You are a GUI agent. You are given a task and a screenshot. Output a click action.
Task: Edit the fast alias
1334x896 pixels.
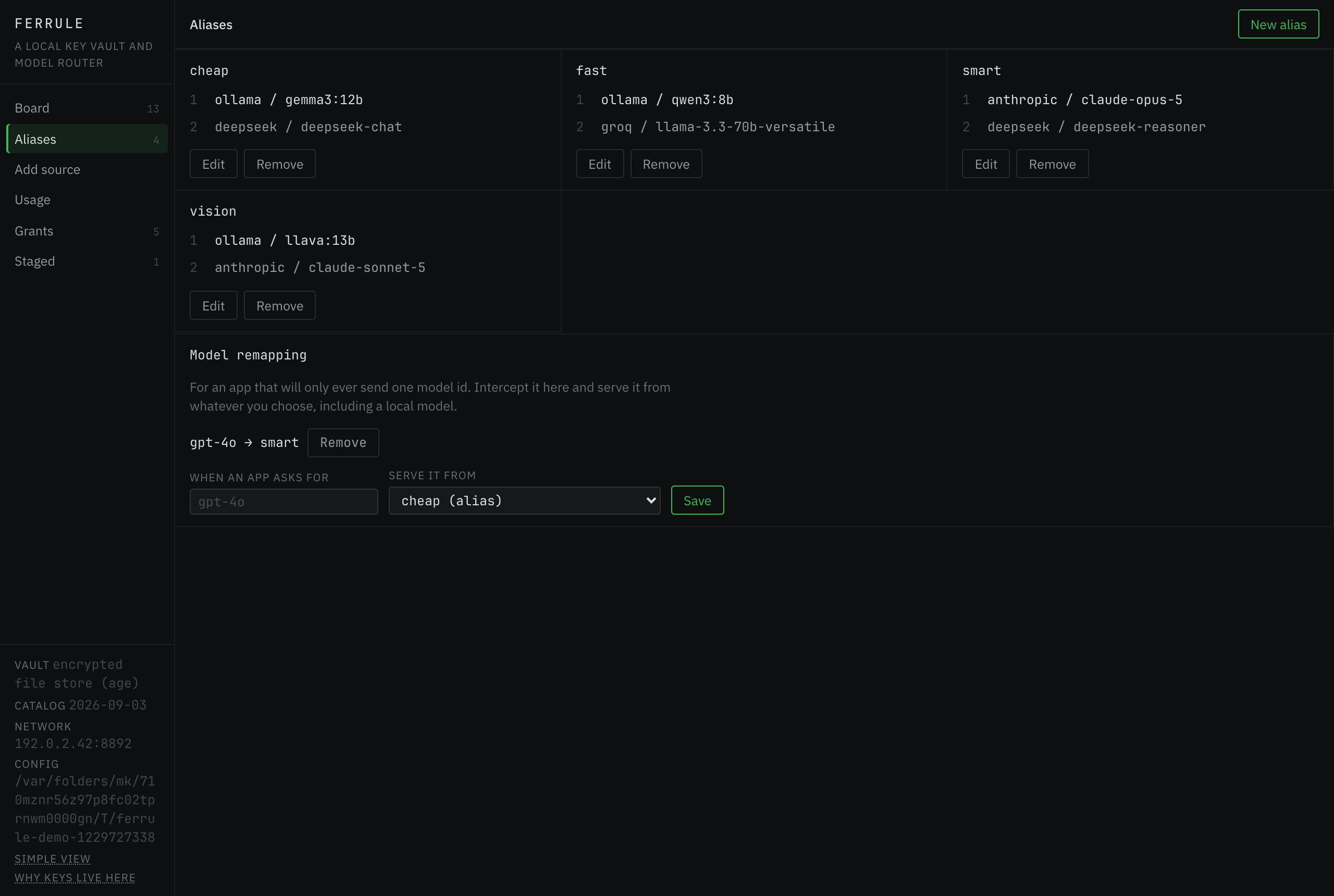point(600,164)
